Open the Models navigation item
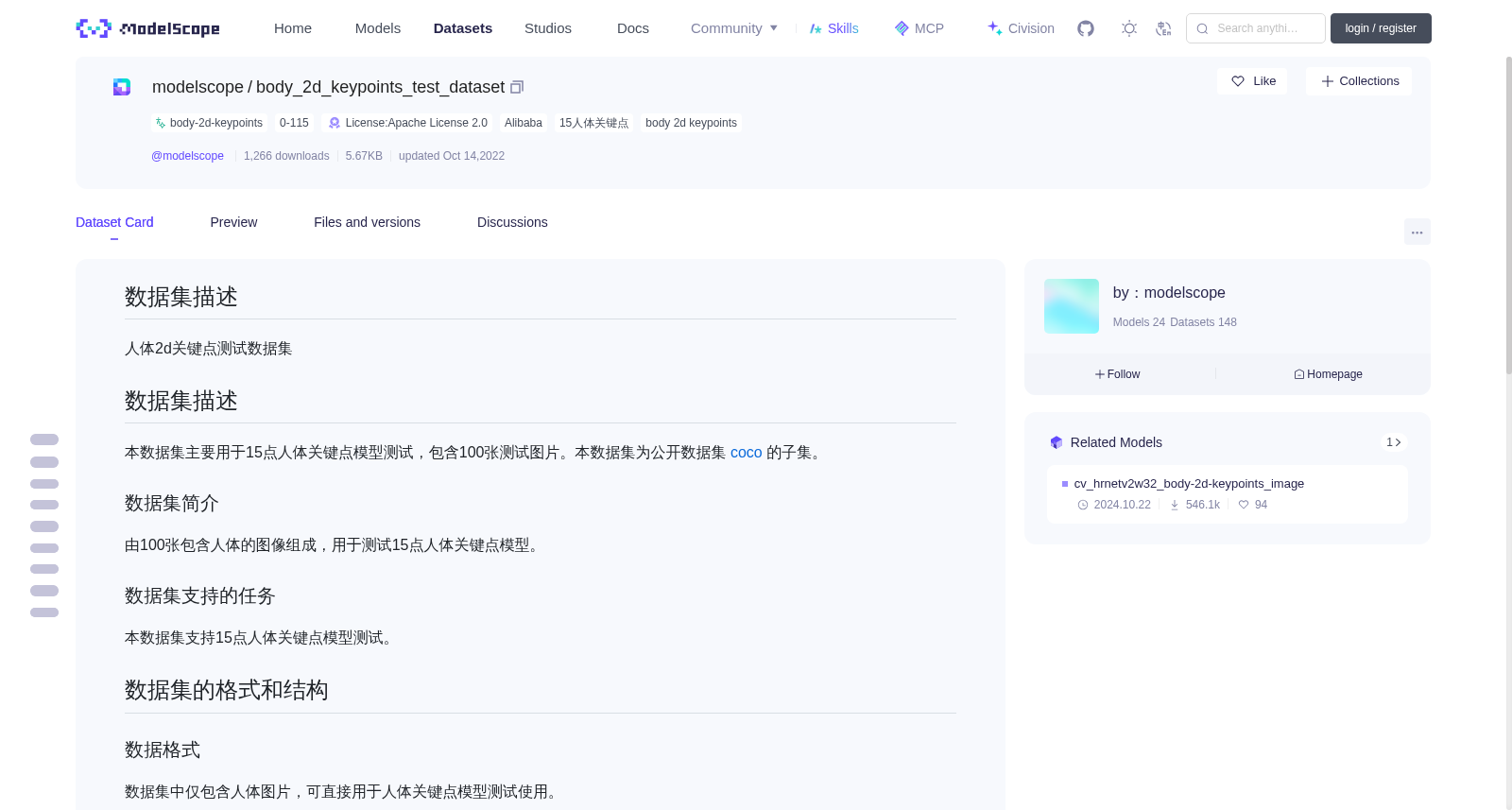The height and width of the screenshot is (810, 1512). (378, 28)
